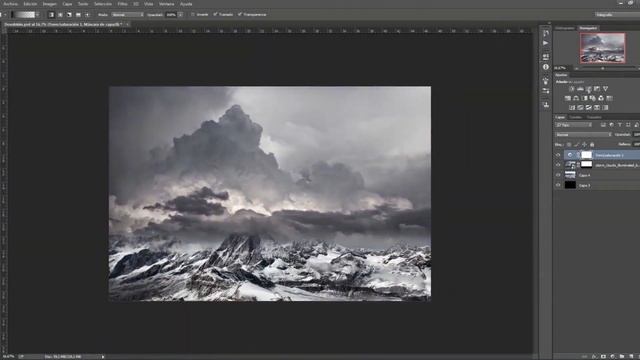Click the Navigator zoom out icon

coord(576,68)
